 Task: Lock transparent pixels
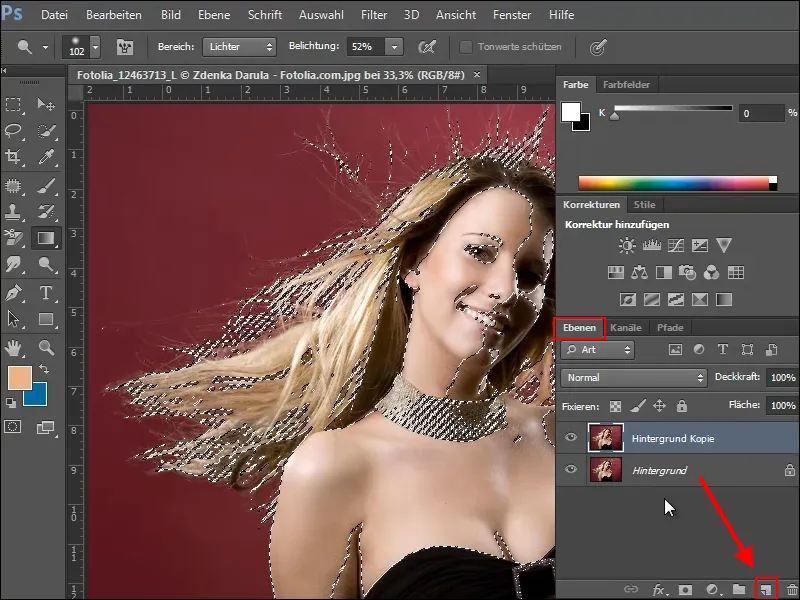[x=616, y=406]
